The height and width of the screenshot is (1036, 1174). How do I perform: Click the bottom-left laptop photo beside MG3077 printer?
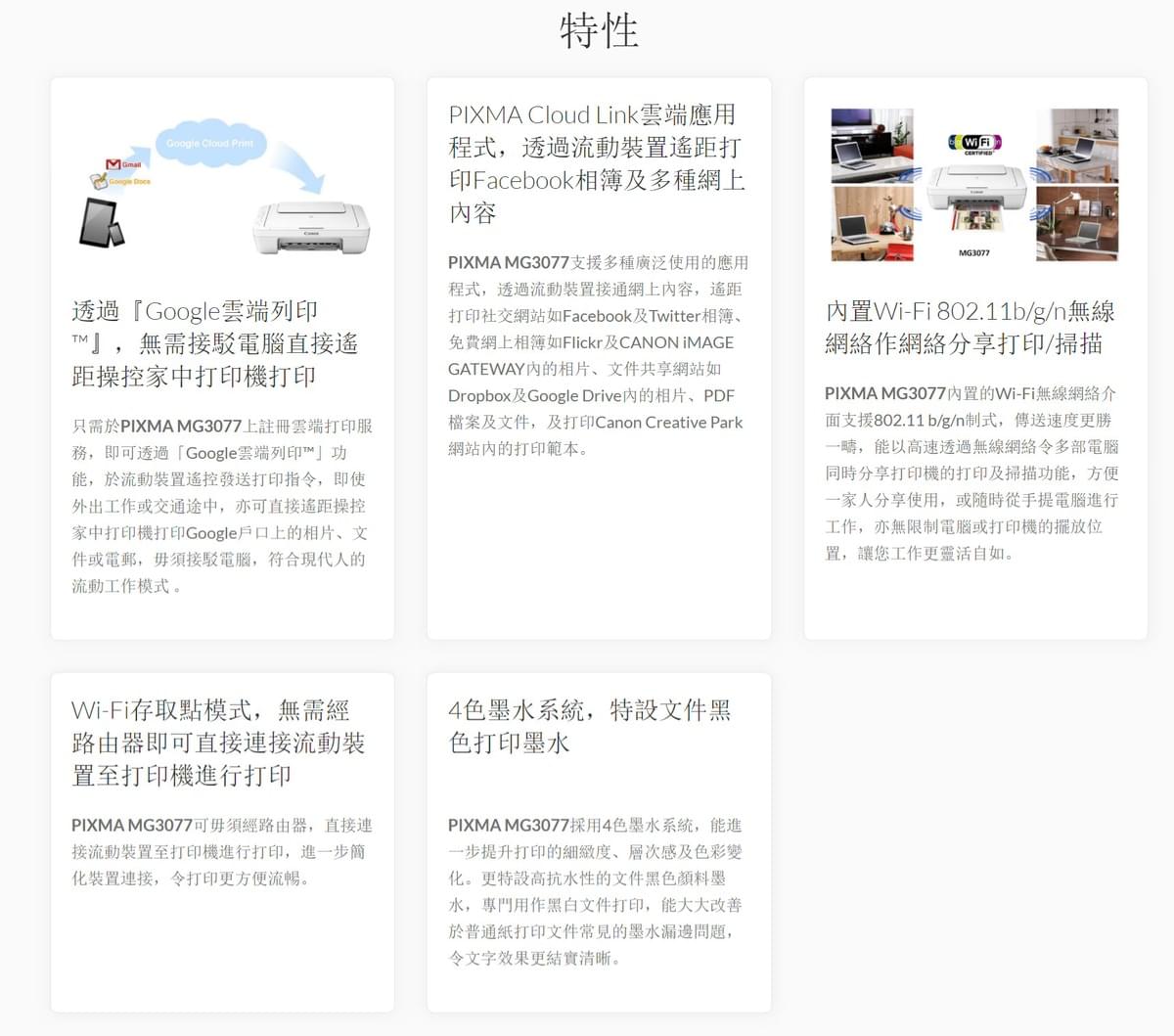coord(872,223)
